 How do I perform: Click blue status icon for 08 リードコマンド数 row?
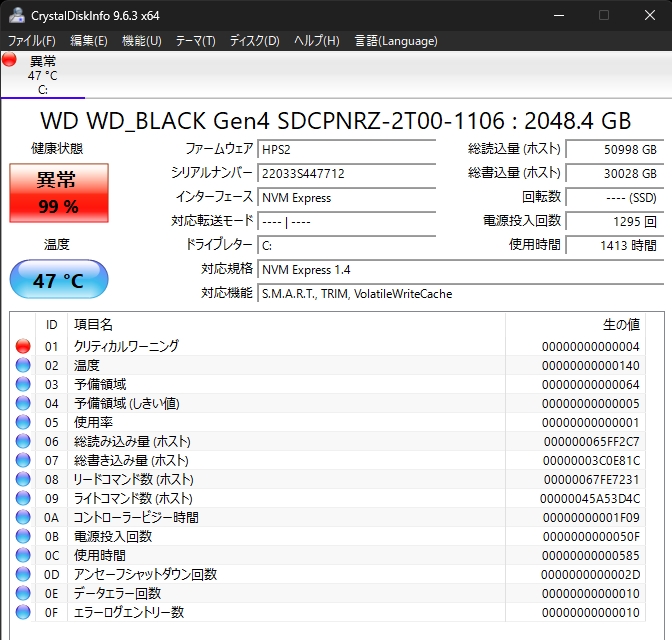tap(23, 479)
